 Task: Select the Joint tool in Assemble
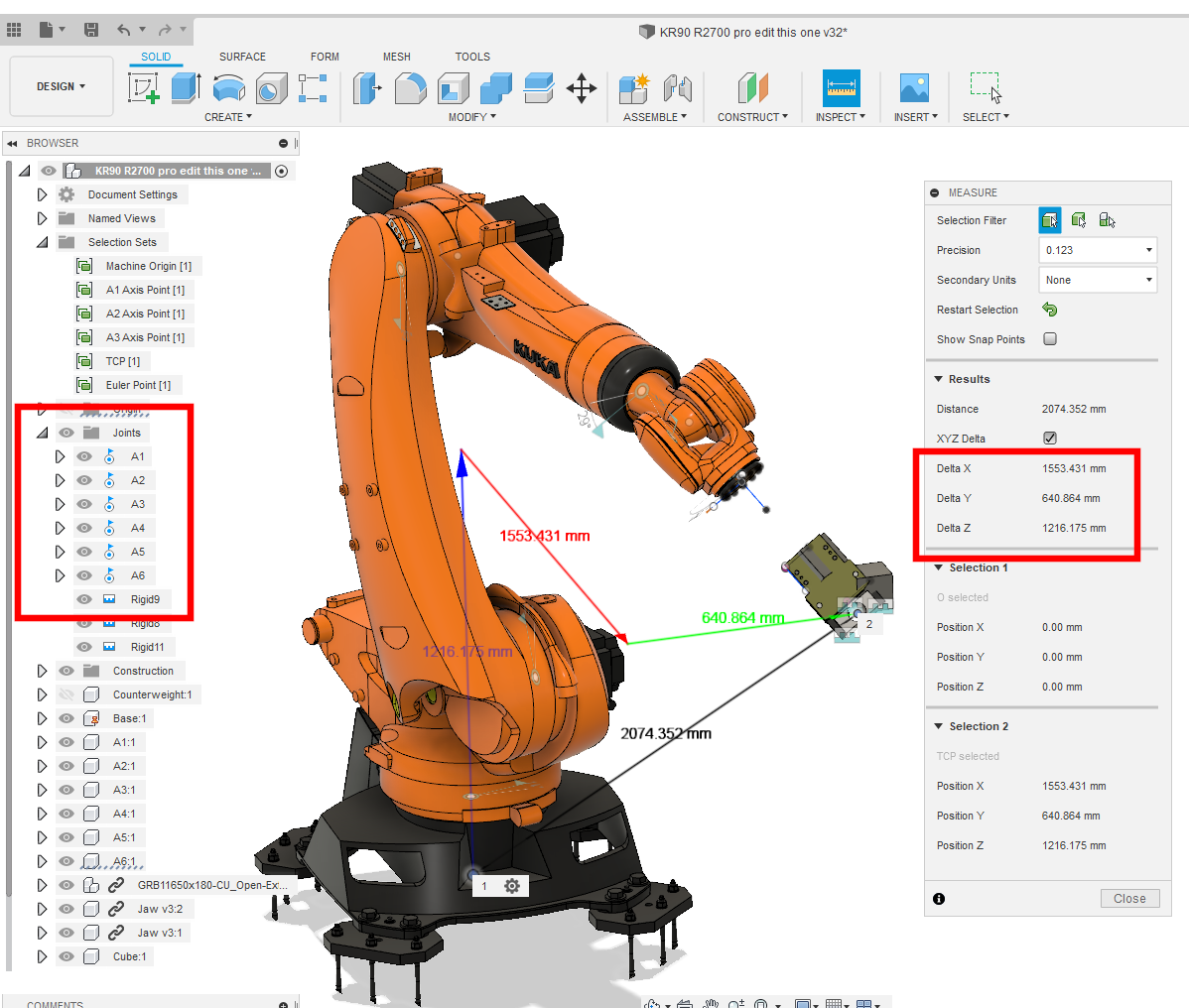click(x=677, y=88)
